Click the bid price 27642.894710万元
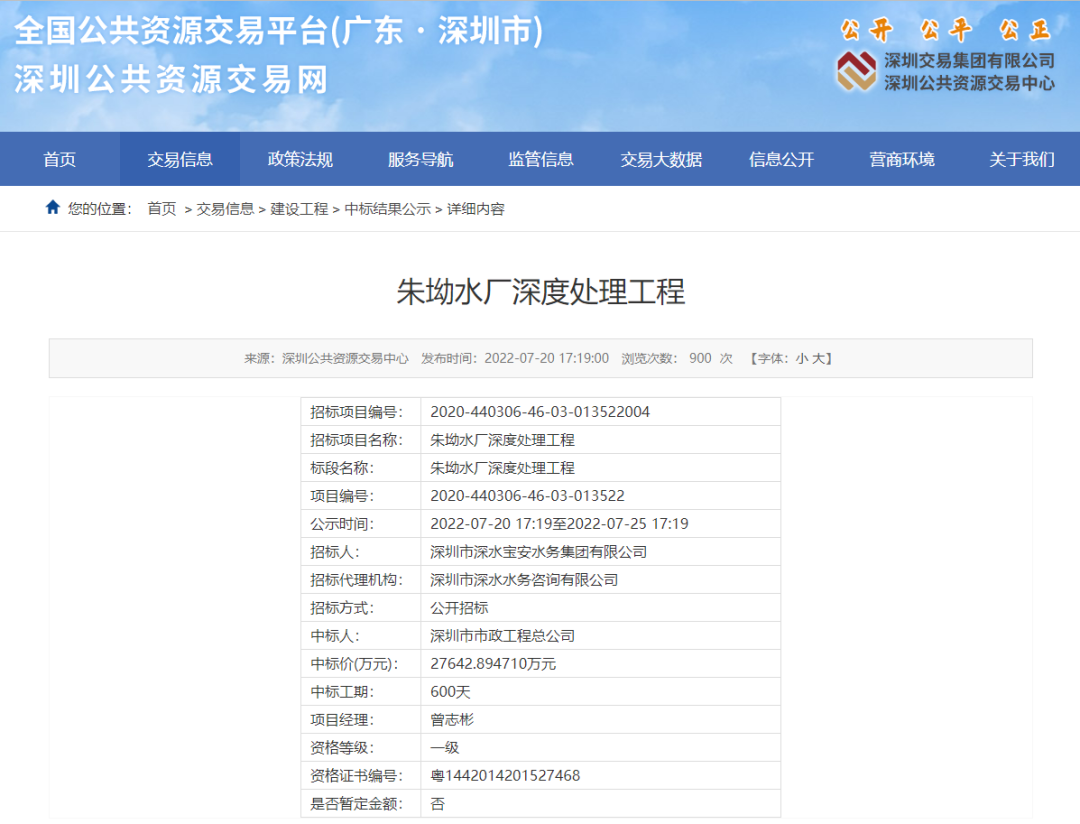 point(493,663)
